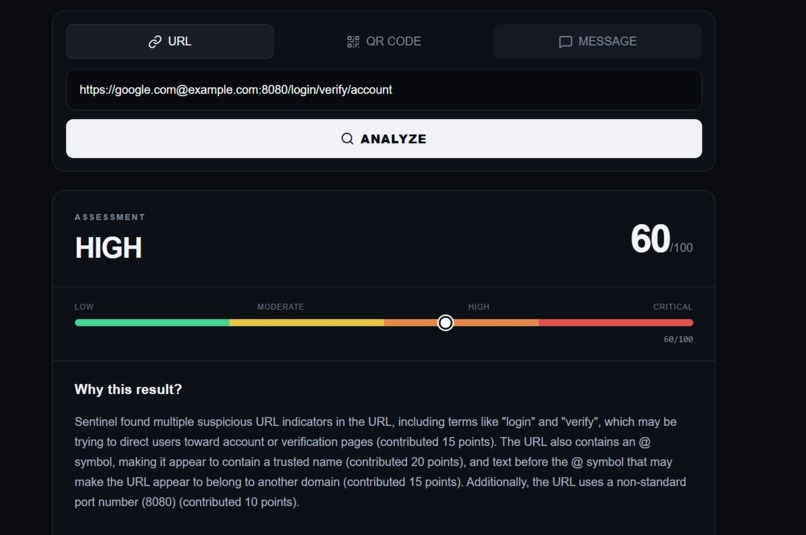Image resolution: width=806 pixels, height=535 pixels.
Task: Click the small 60/100 text under the bar
Action: tap(678, 339)
